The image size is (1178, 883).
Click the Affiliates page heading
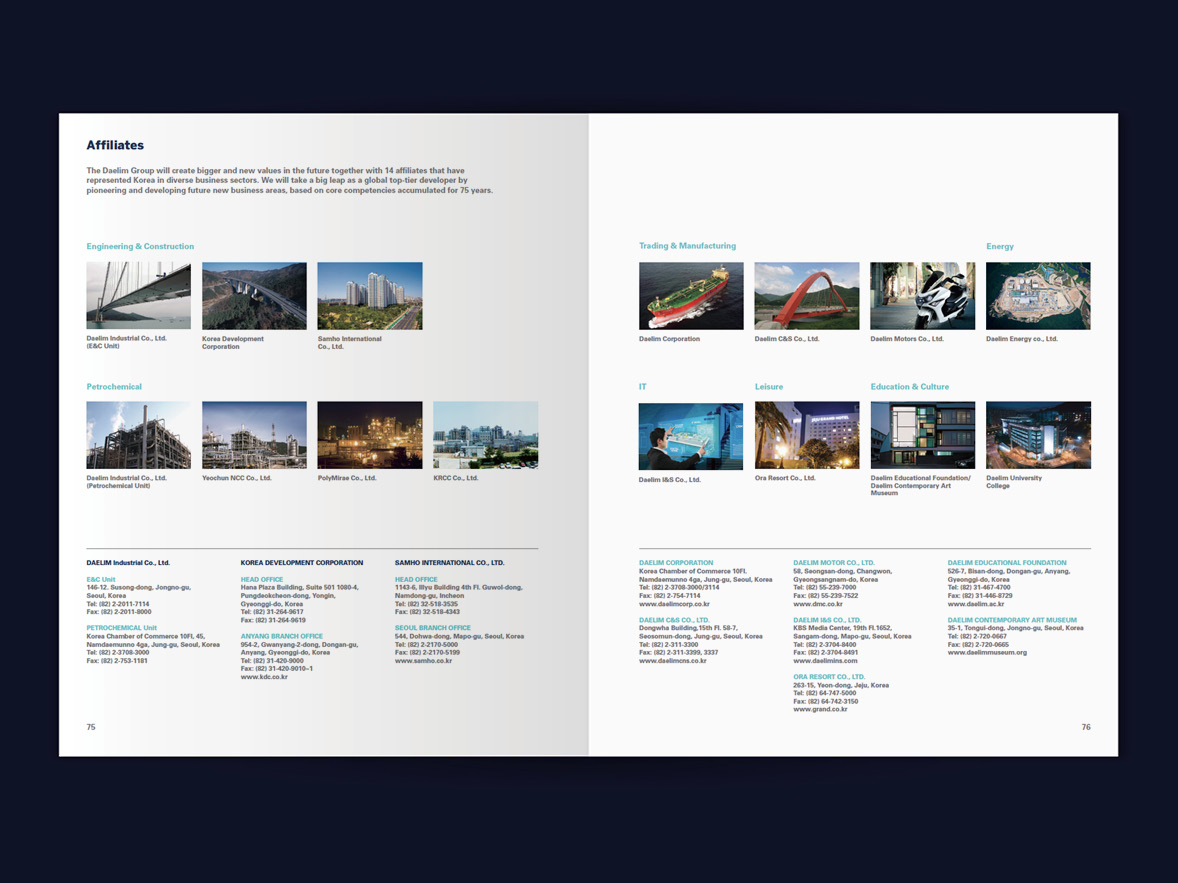pyautogui.click(x=115, y=145)
